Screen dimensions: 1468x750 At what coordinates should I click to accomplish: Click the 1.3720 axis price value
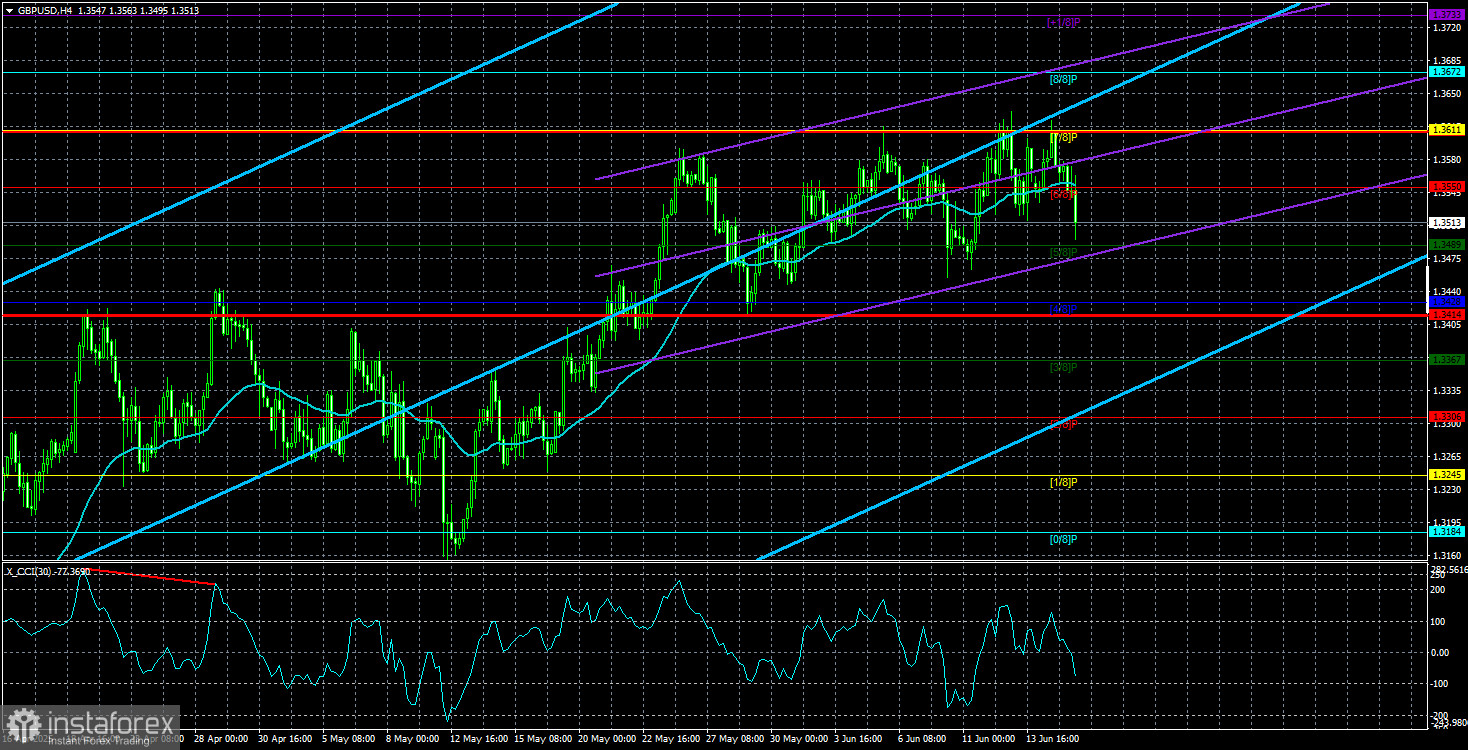pos(1447,27)
